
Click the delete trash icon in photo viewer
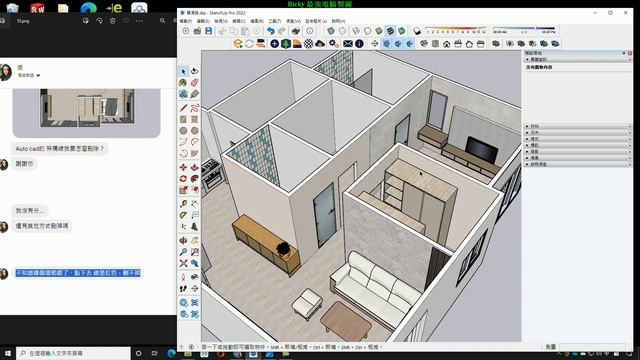click(113, 20)
